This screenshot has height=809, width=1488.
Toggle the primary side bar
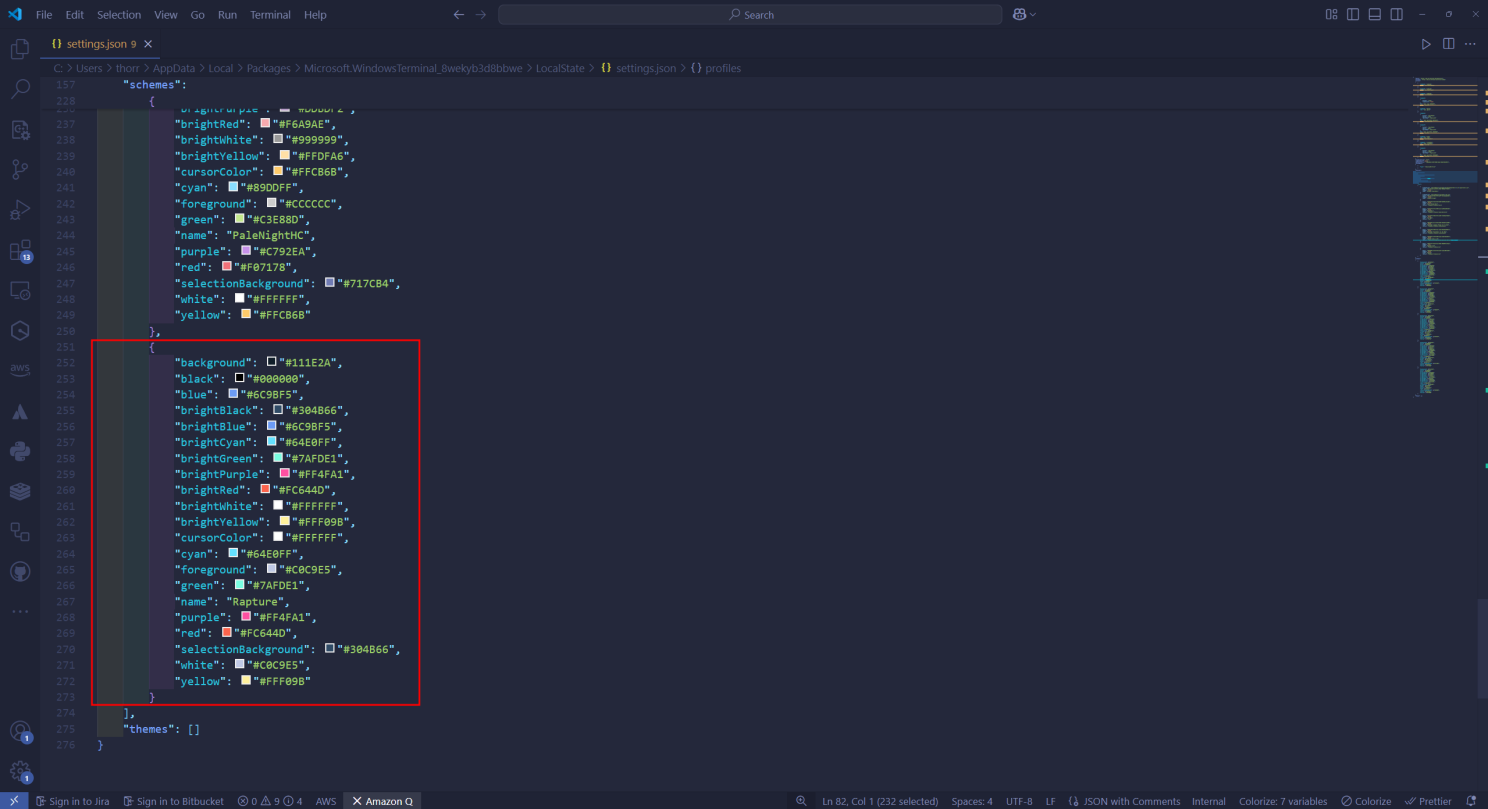click(1353, 14)
